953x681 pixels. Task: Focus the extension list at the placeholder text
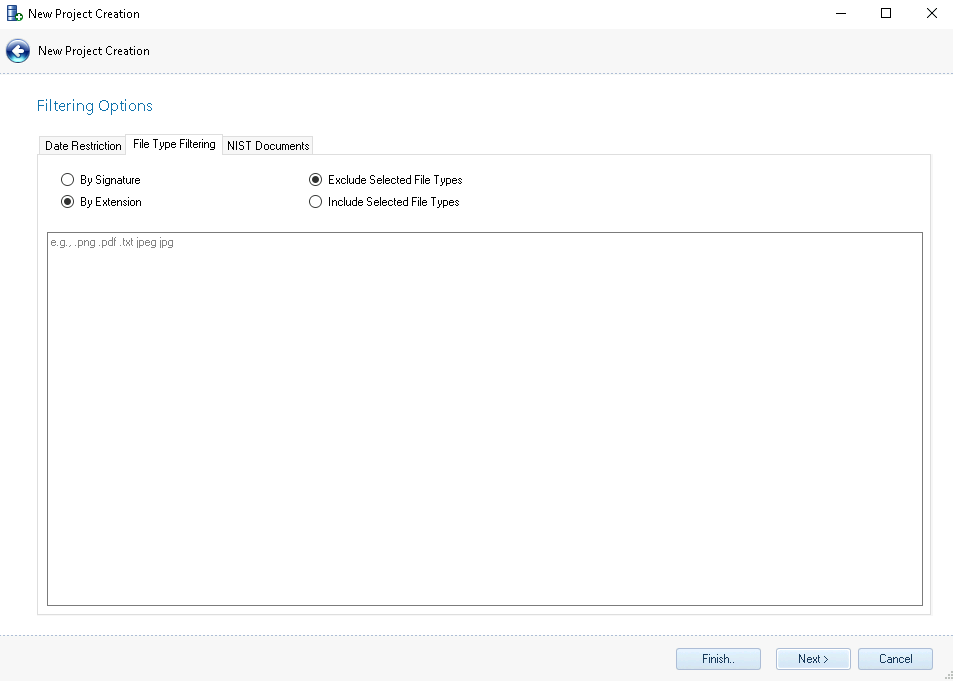pos(112,243)
